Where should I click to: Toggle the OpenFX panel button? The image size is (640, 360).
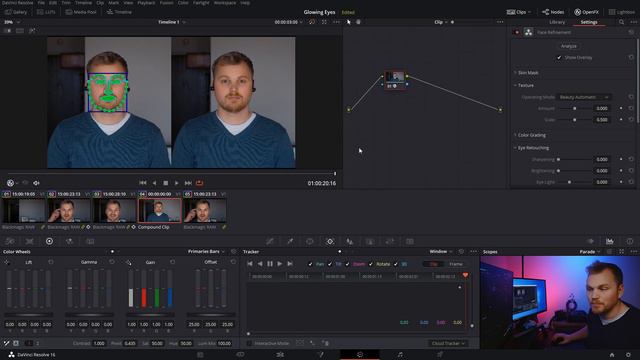pos(586,12)
